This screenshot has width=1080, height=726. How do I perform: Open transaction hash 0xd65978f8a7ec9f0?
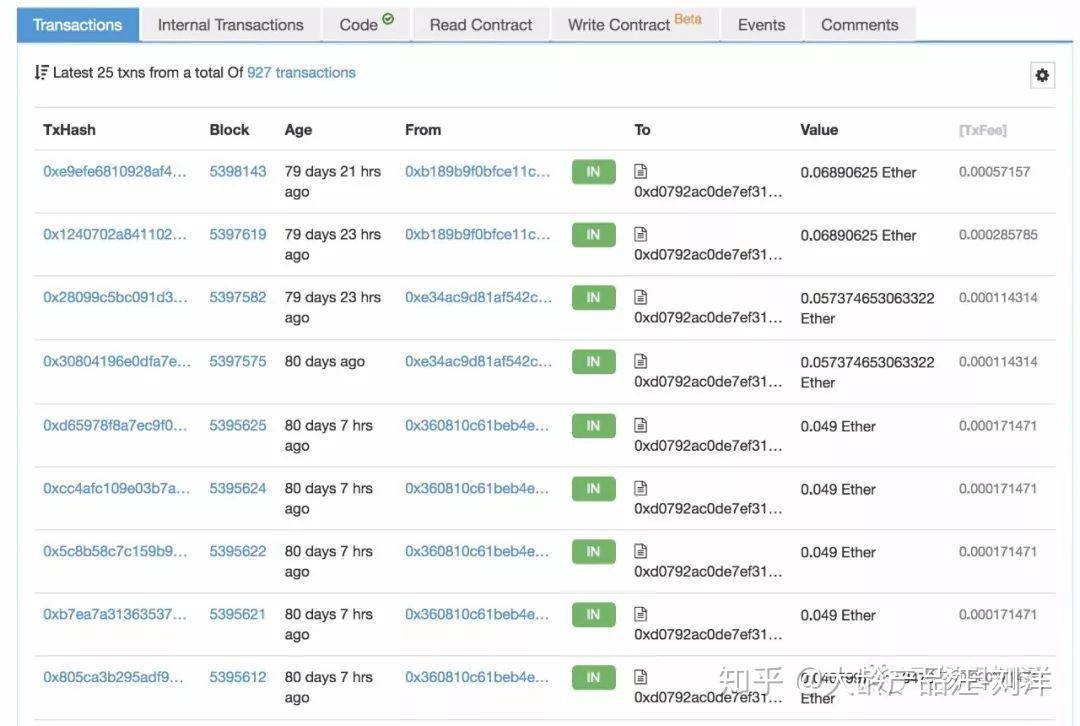[115, 426]
